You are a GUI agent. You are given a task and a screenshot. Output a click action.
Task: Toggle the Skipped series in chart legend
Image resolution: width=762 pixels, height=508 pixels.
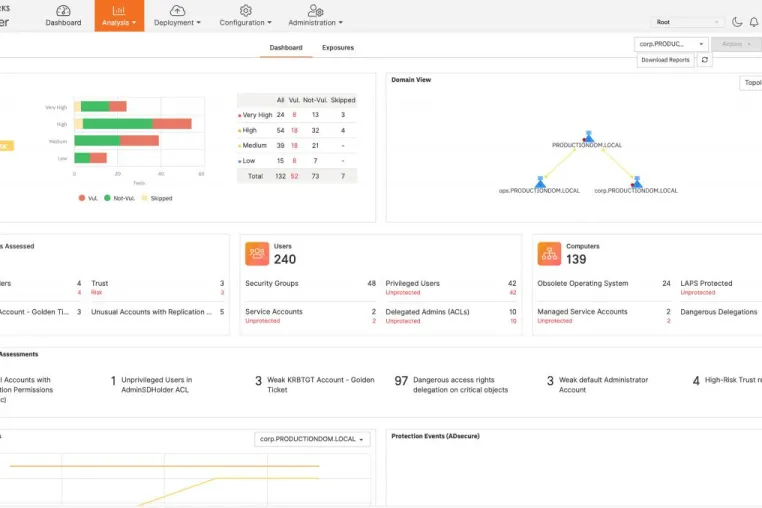coord(156,198)
